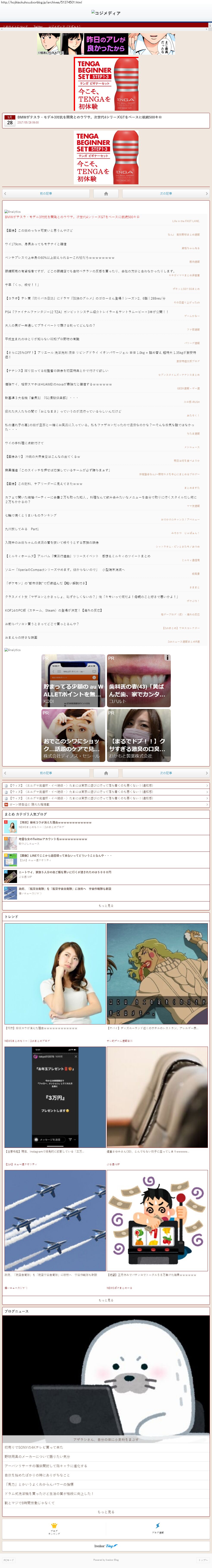Go to top 次の記事 next article button
212x1568 pixels.
click(x=166, y=194)
